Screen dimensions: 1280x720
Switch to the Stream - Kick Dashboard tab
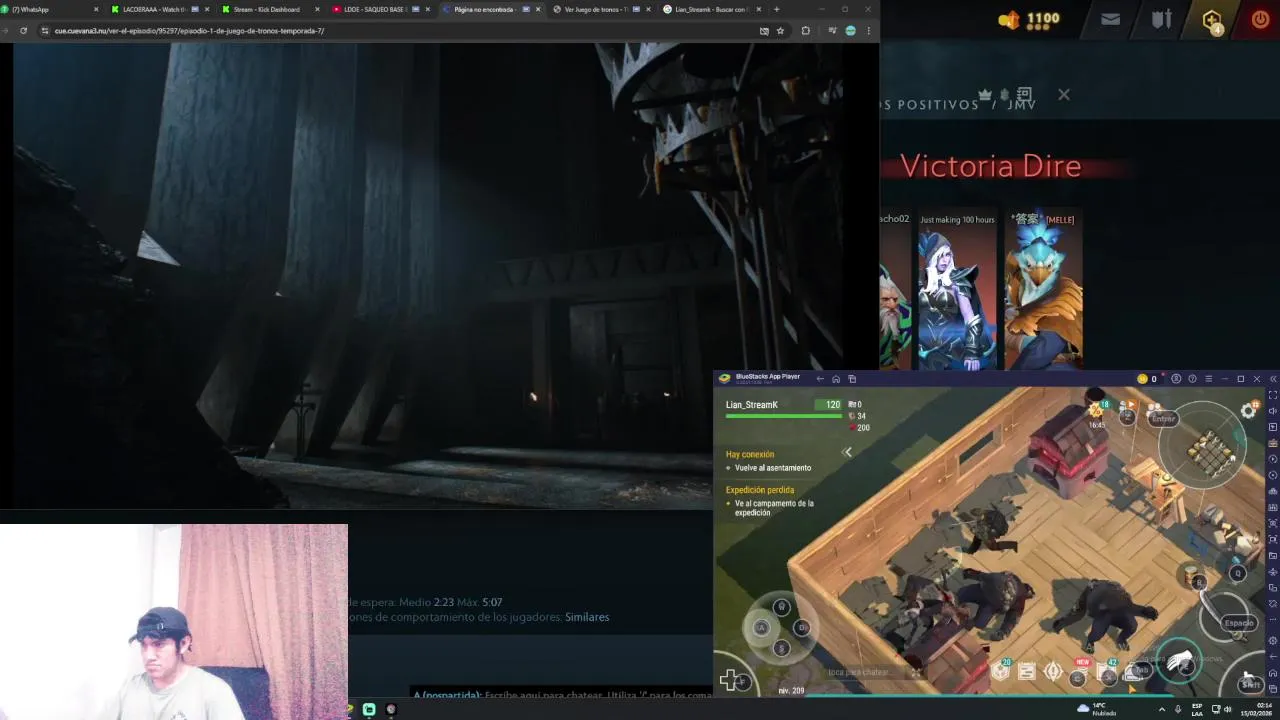270,9
